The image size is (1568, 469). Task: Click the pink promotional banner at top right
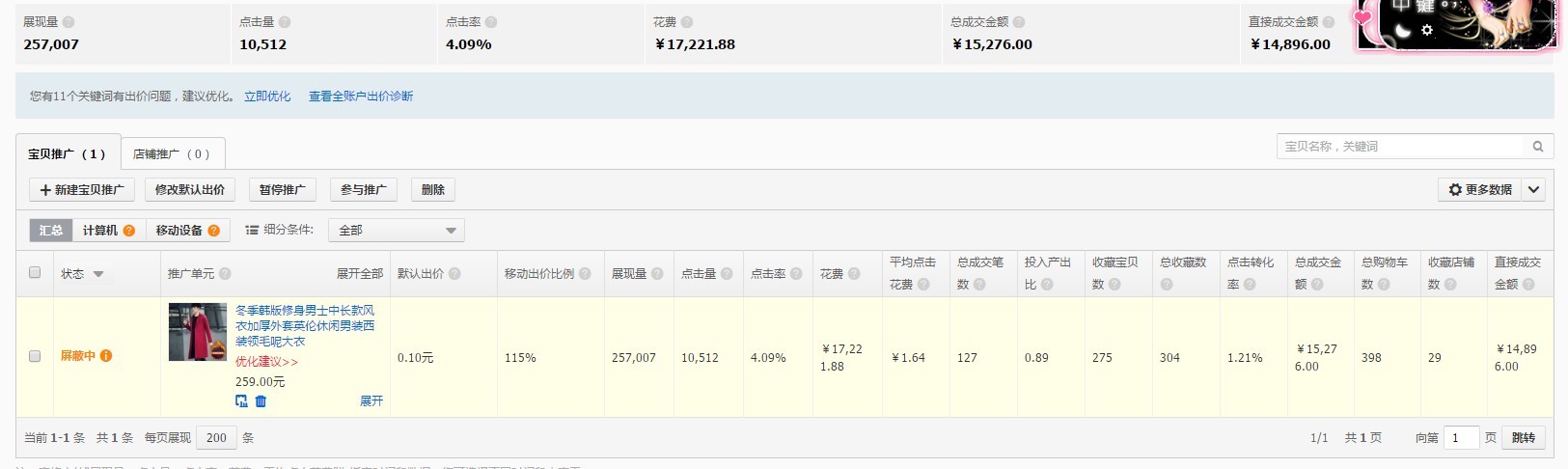pos(1457,25)
